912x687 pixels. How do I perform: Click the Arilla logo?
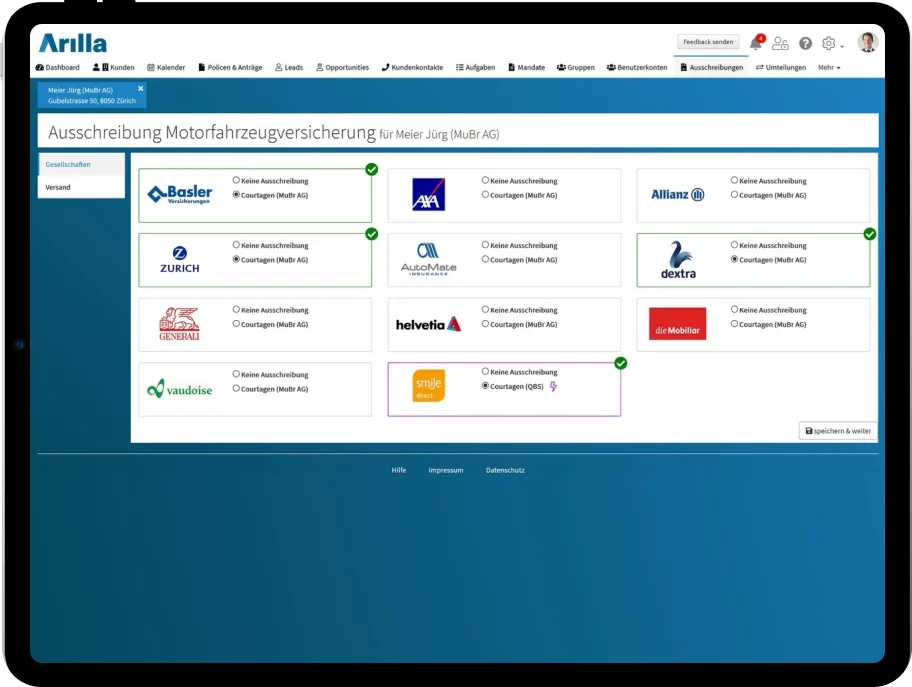tap(73, 43)
